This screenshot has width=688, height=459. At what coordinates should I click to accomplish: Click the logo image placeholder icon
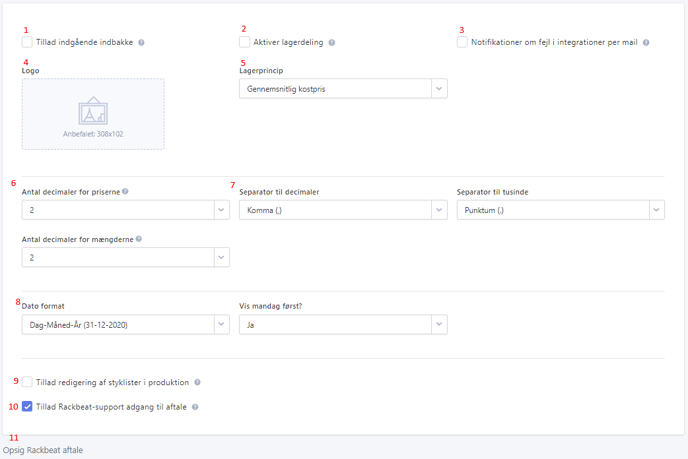(93, 111)
